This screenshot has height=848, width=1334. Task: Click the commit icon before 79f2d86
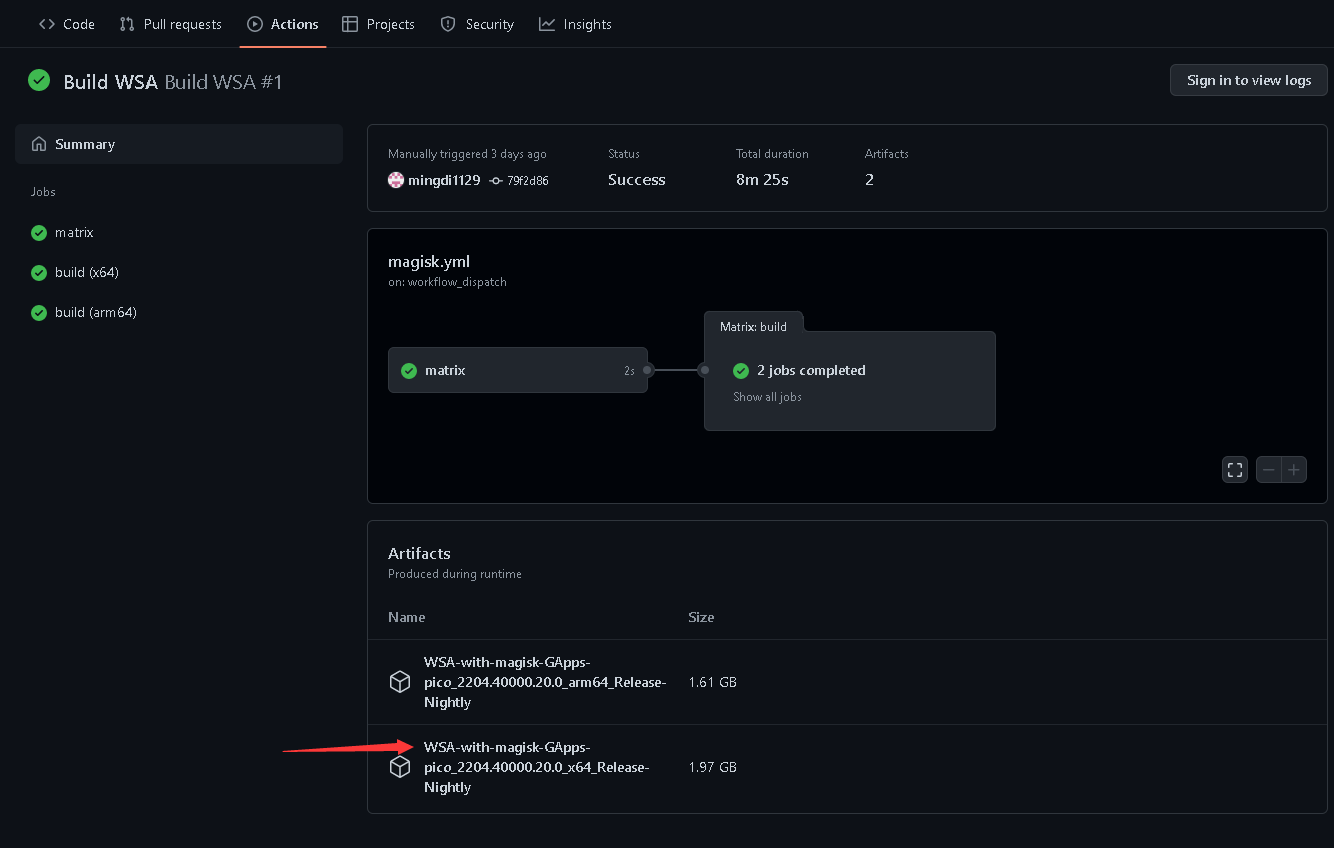tap(496, 181)
